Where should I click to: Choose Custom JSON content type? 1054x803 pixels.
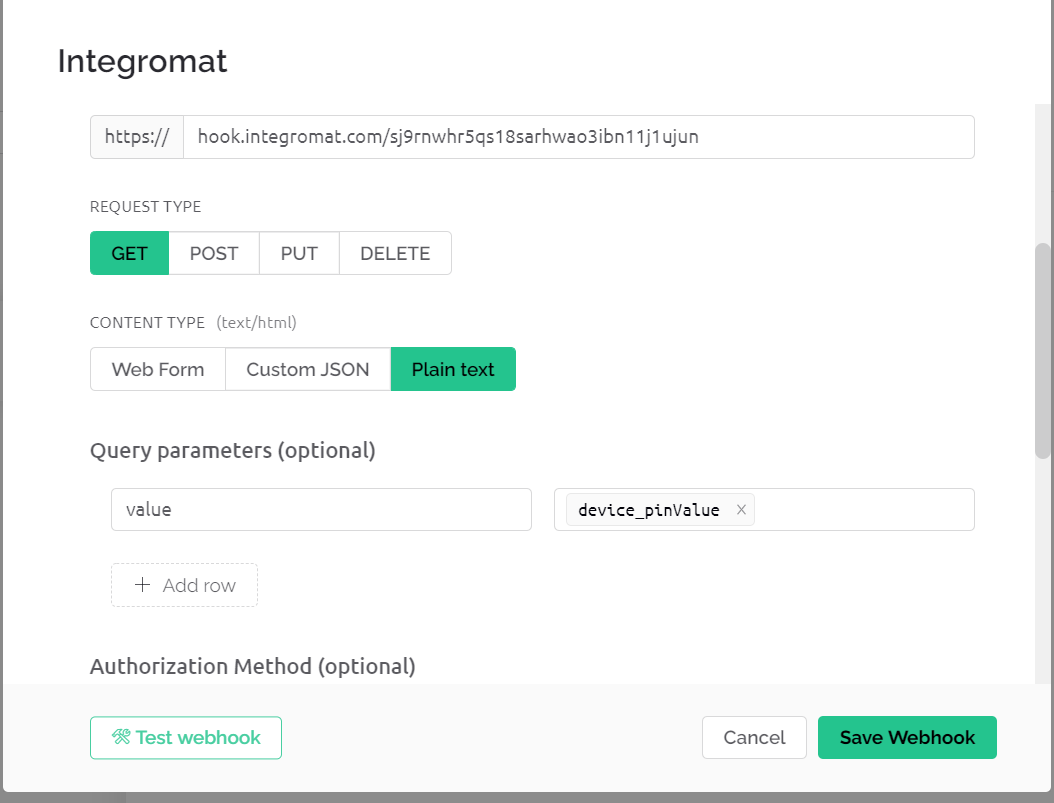tap(308, 369)
